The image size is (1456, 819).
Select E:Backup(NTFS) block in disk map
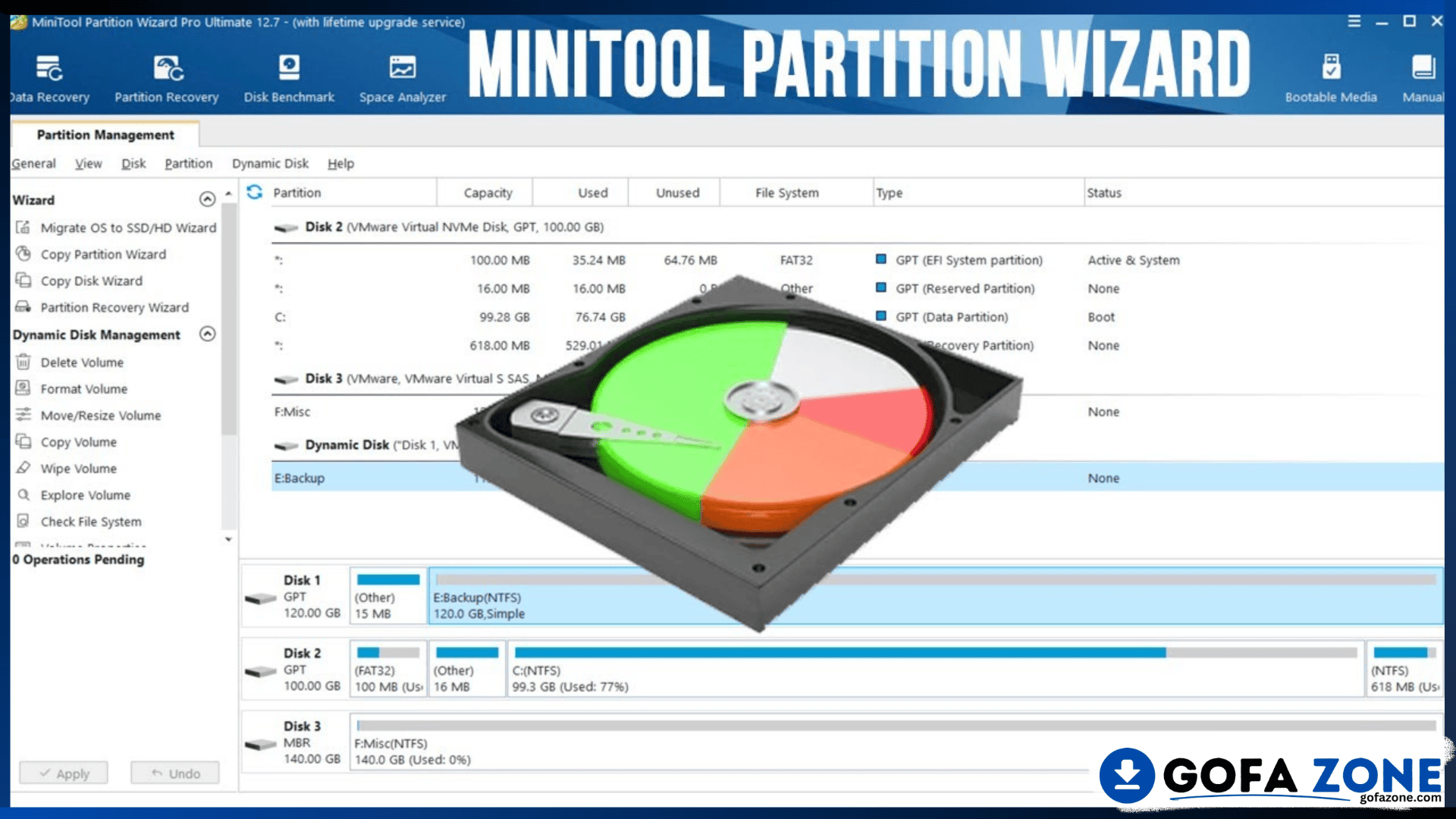[x=935, y=596]
